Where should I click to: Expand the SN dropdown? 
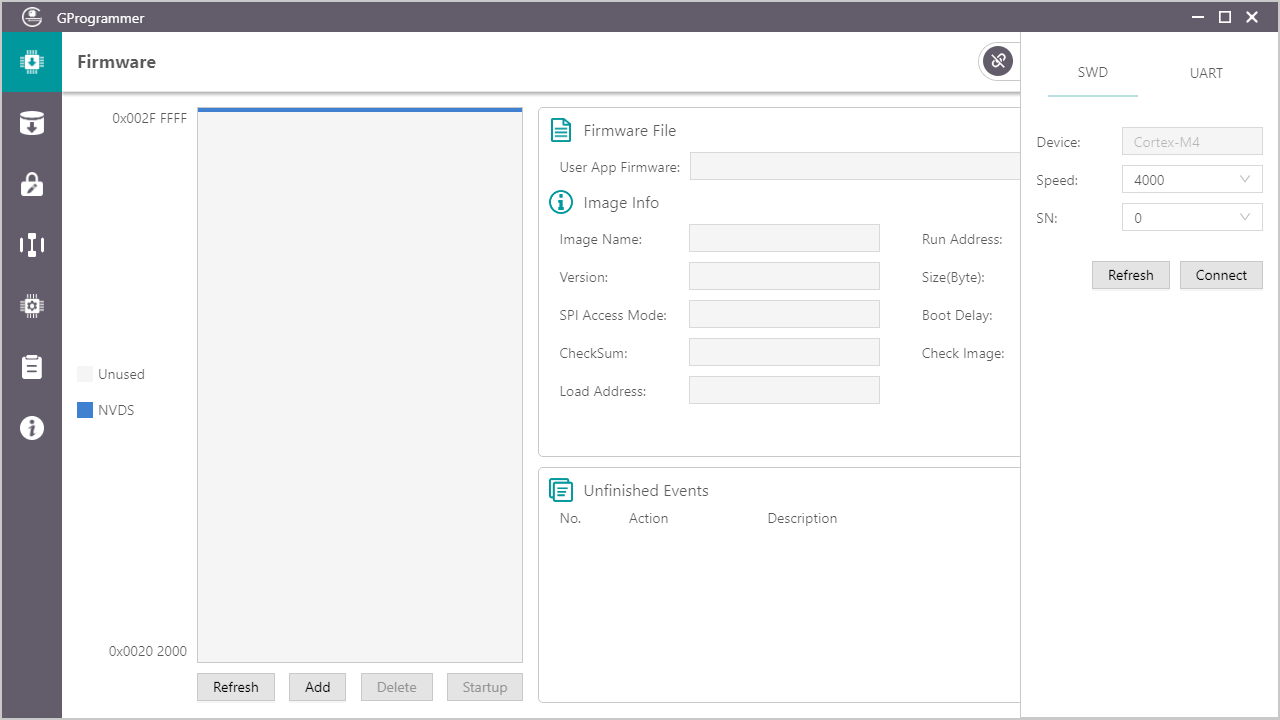1192,218
